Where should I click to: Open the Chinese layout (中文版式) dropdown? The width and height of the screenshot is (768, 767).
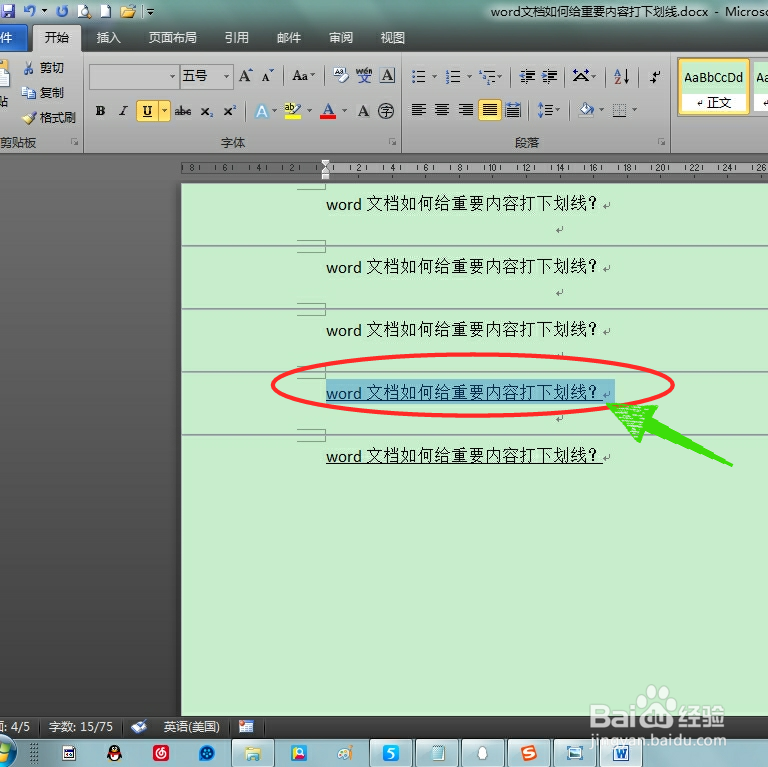coord(584,76)
